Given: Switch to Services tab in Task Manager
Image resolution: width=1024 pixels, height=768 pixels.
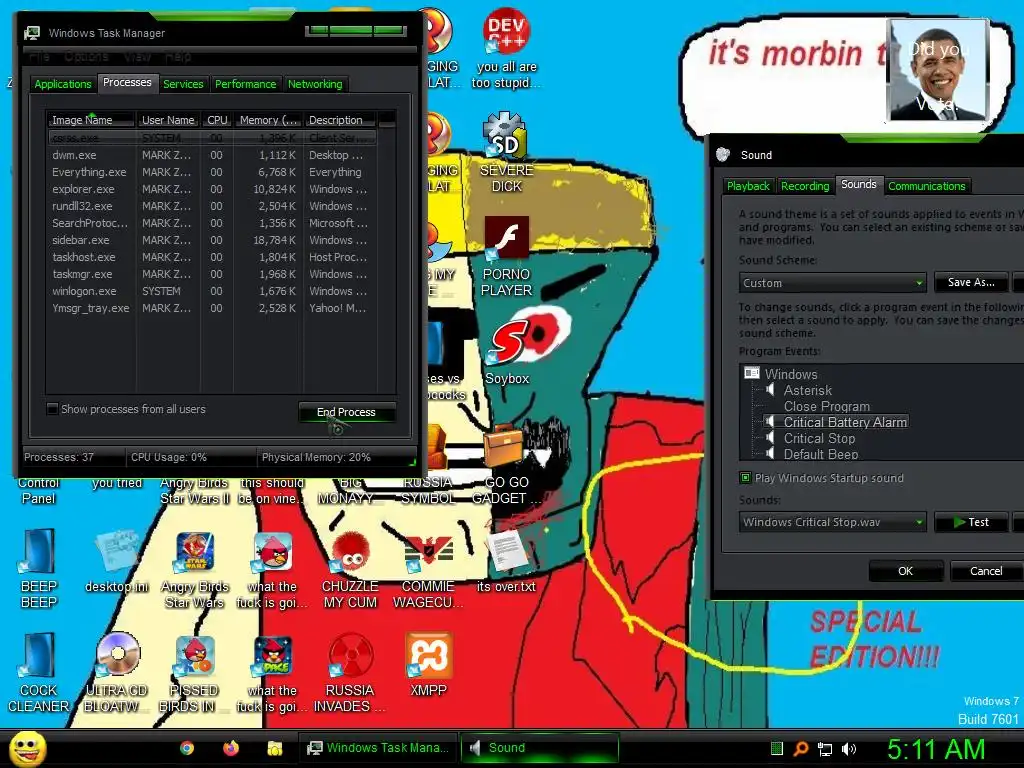Looking at the screenshot, I should click(x=183, y=84).
